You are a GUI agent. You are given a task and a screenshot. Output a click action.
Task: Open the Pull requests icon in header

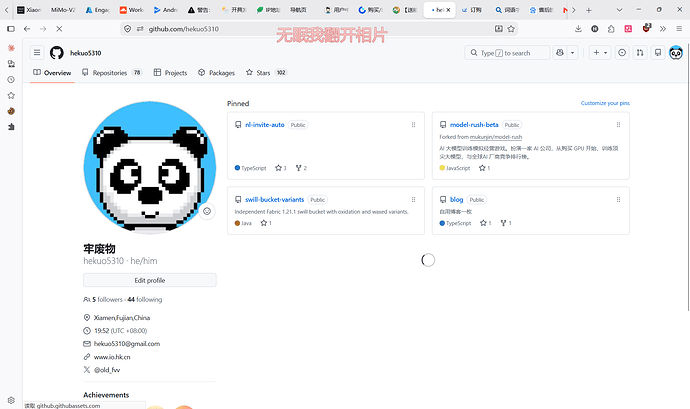640,53
